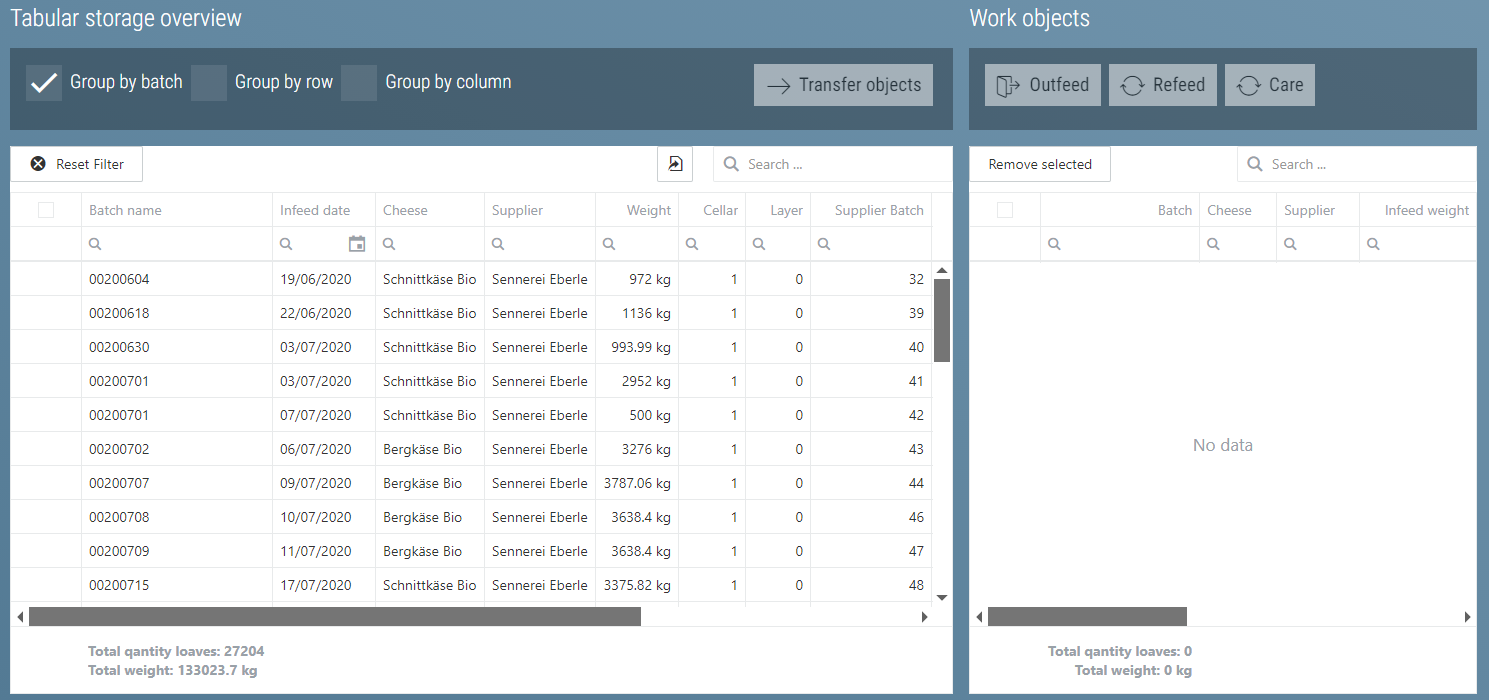Enable Group by row grouping
Image resolution: width=1489 pixels, height=700 pixels.
coord(209,82)
